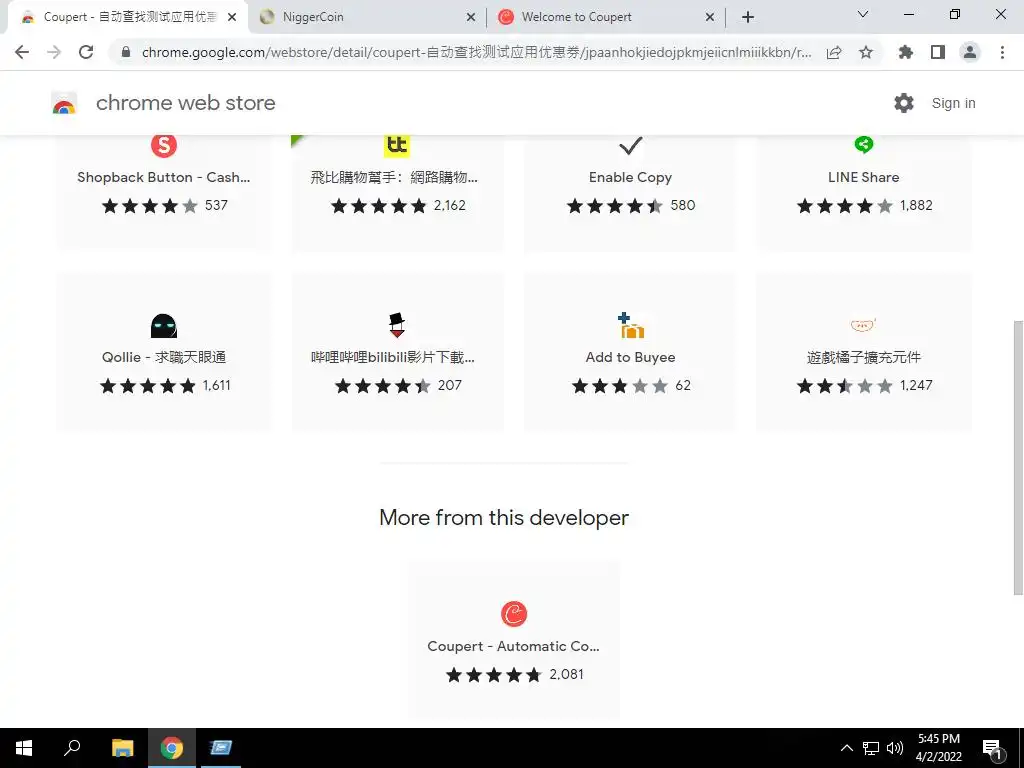Click the Chrome Web Store rainbow logo
This screenshot has width=1024, height=768.
click(x=64, y=103)
